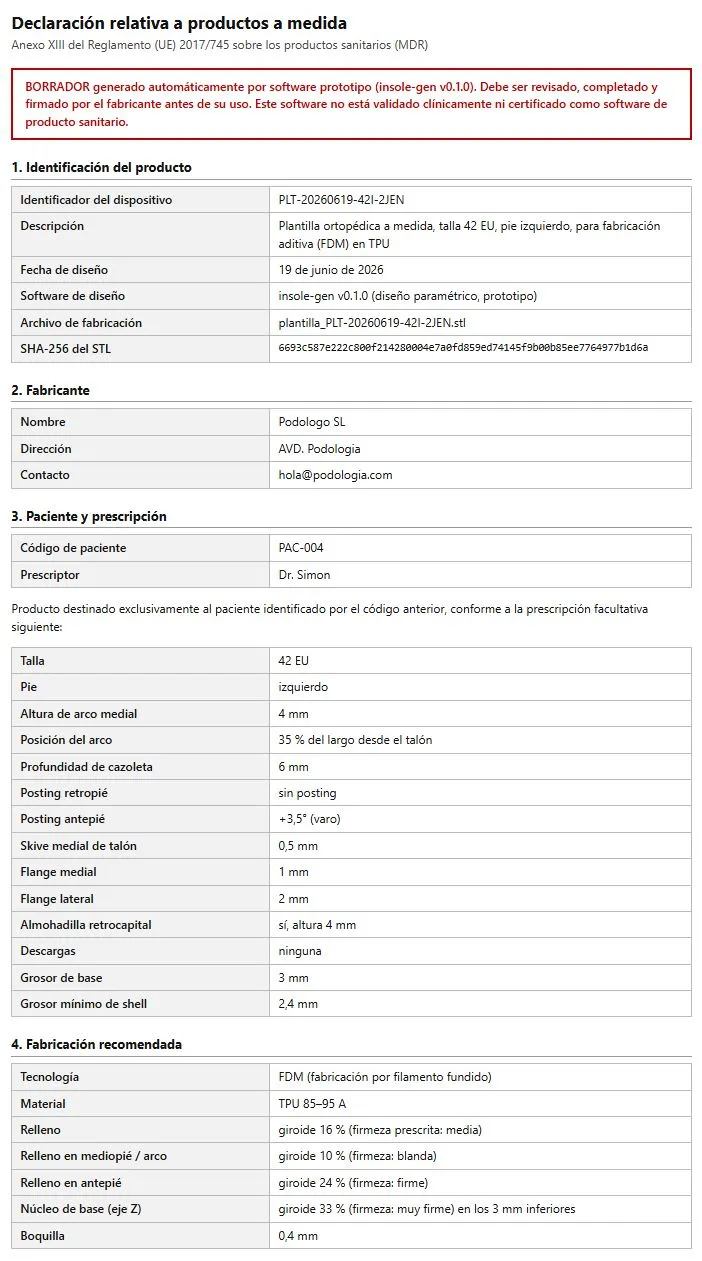The image size is (702, 1261).
Task: Click the STL file name plantilla_PLT-20260619-42I-2JEN.stl
Action: tap(386, 323)
